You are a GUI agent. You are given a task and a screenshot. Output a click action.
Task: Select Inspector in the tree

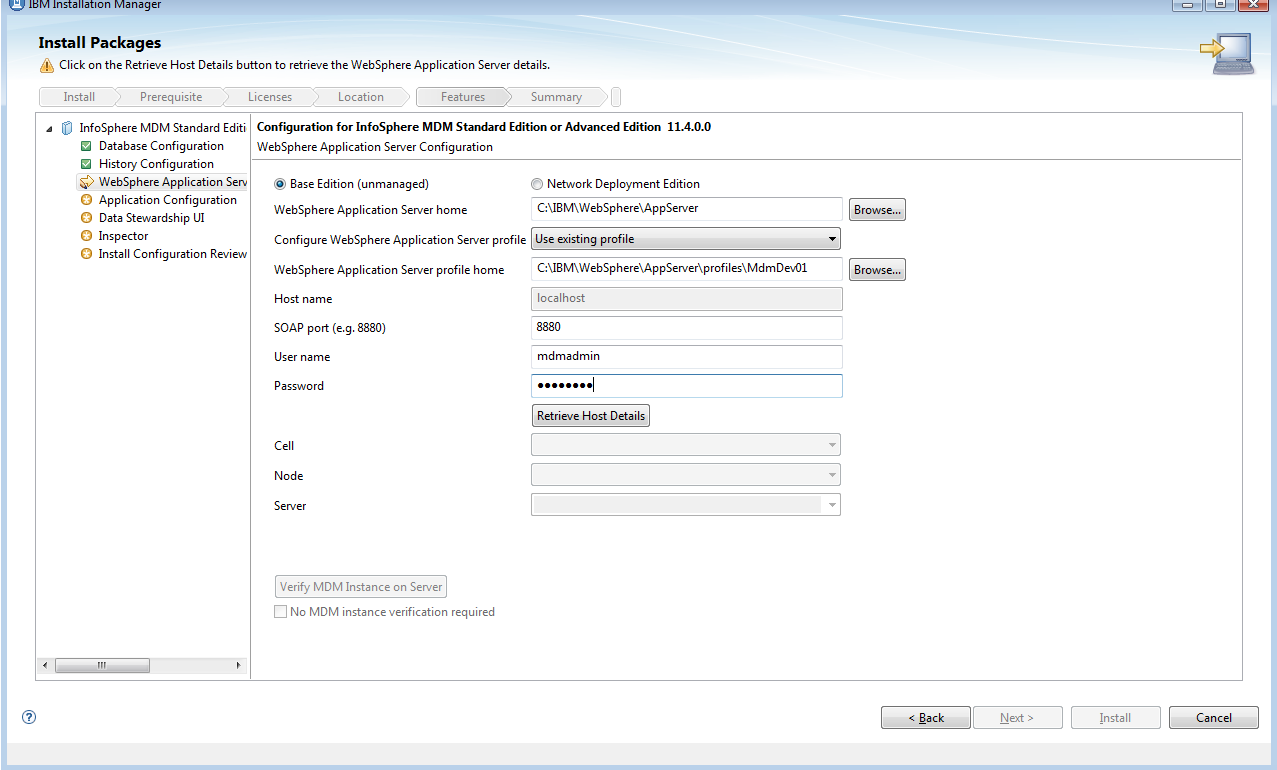point(123,236)
